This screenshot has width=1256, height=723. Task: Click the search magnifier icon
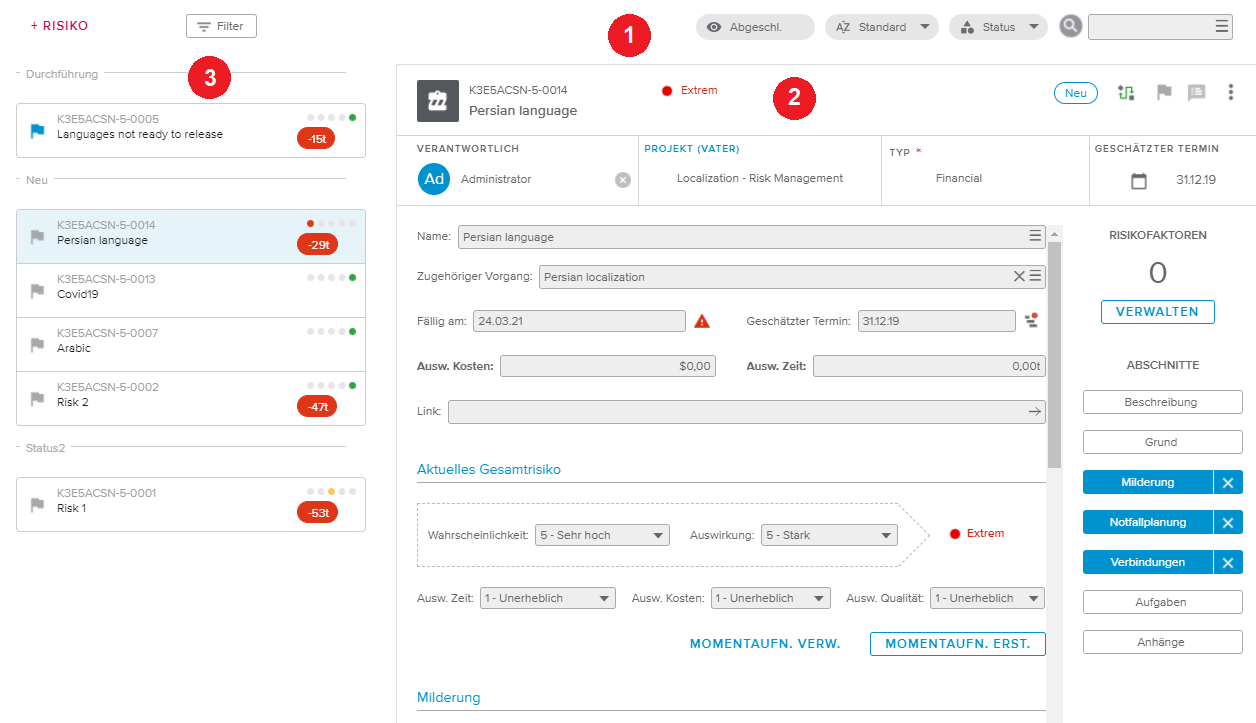click(1071, 27)
